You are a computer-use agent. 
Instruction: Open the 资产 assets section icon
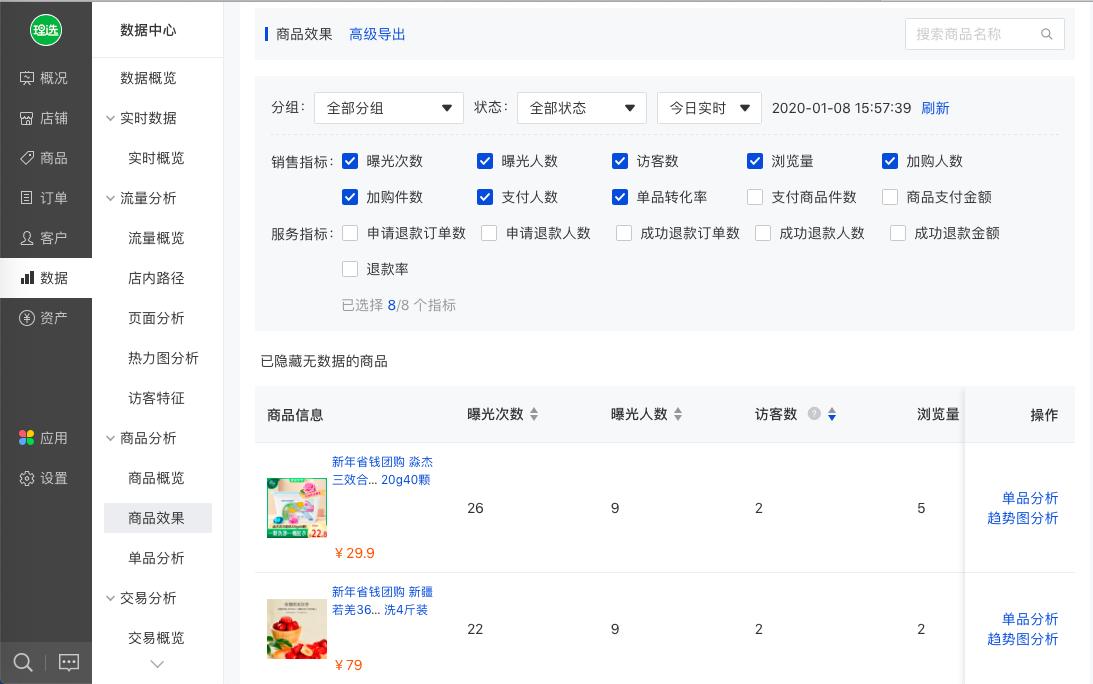[45, 318]
